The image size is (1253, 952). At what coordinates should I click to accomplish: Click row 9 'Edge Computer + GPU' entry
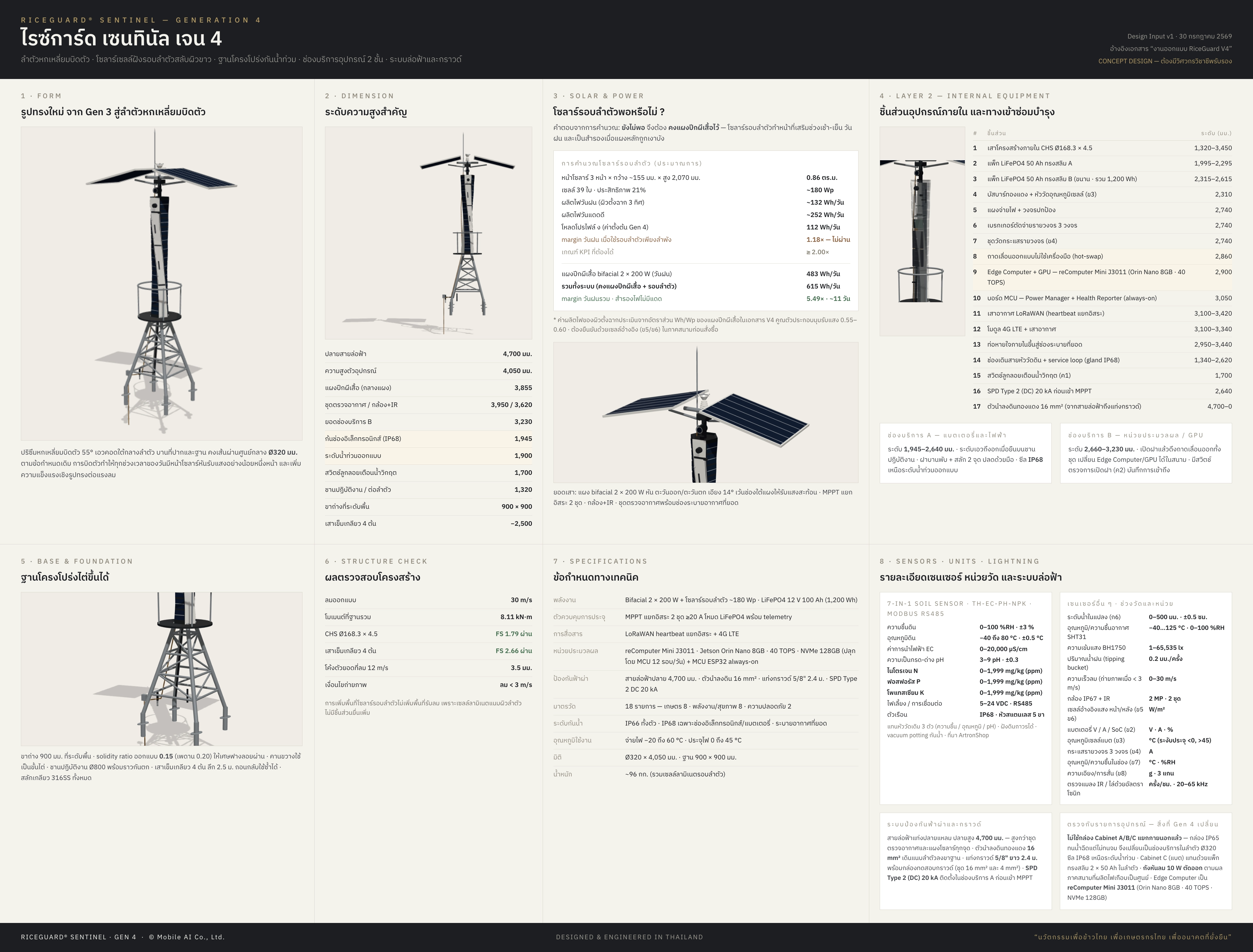1102,277
